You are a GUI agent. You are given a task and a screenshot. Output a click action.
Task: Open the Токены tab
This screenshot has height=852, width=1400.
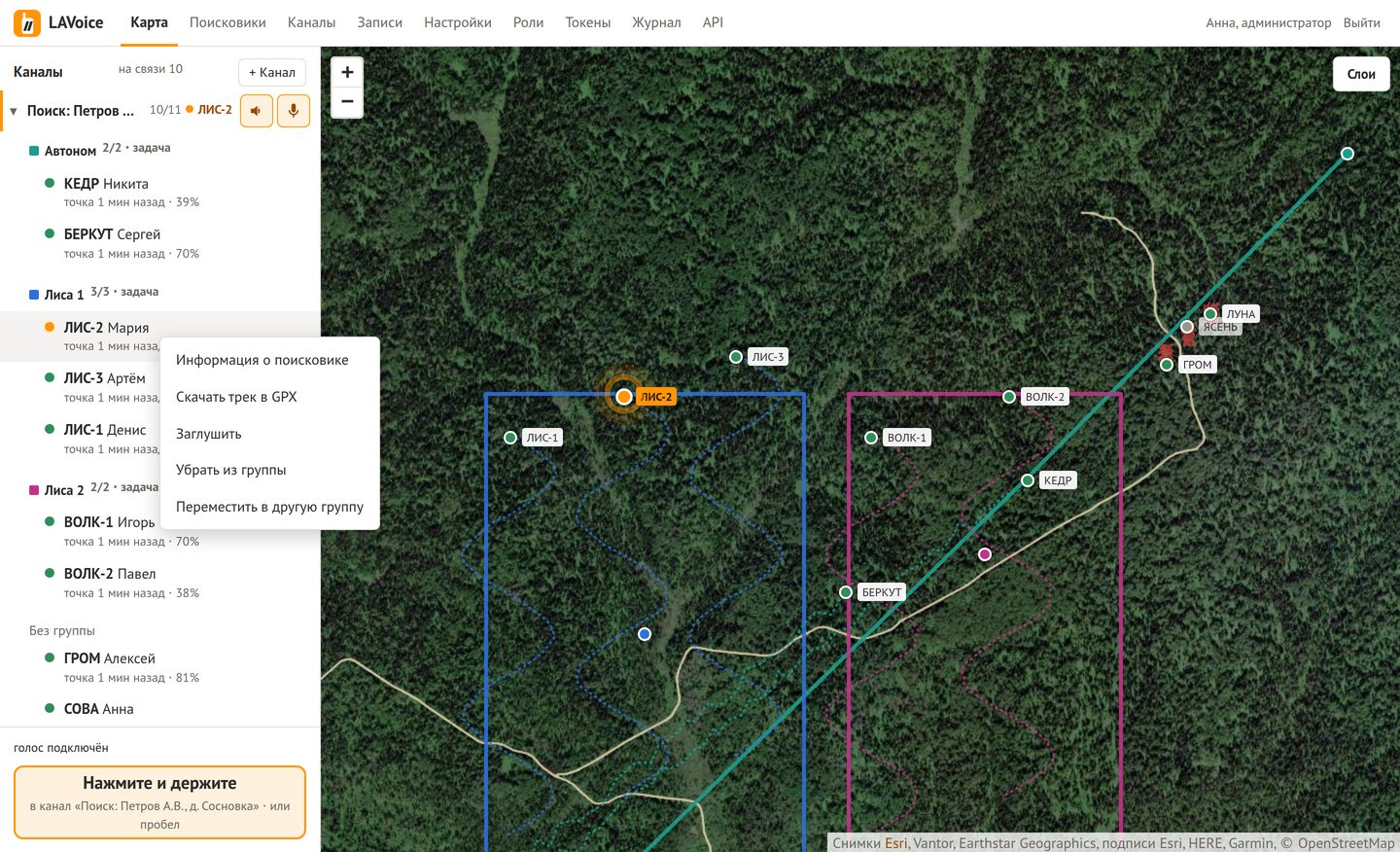(588, 22)
